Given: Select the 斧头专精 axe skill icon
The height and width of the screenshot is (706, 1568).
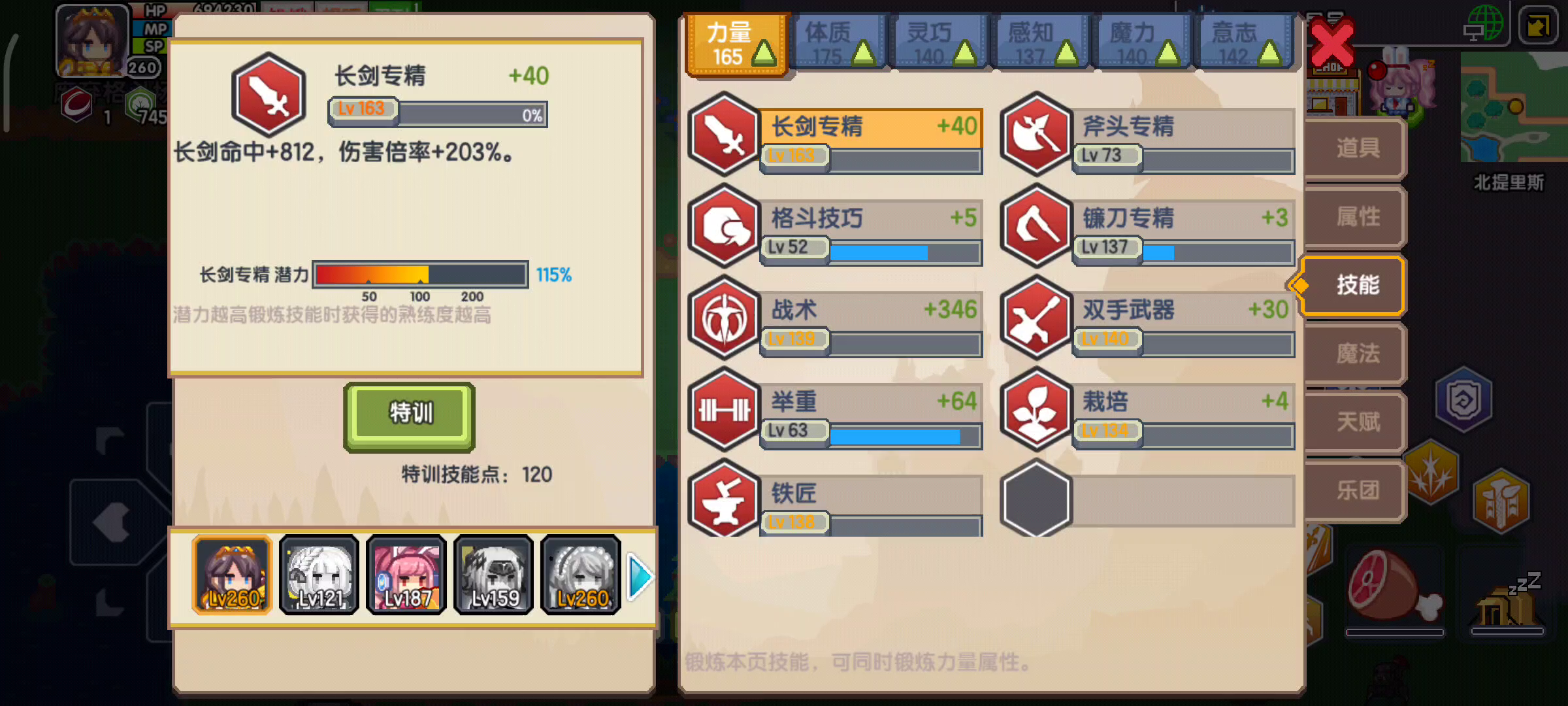Looking at the screenshot, I should (1036, 135).
